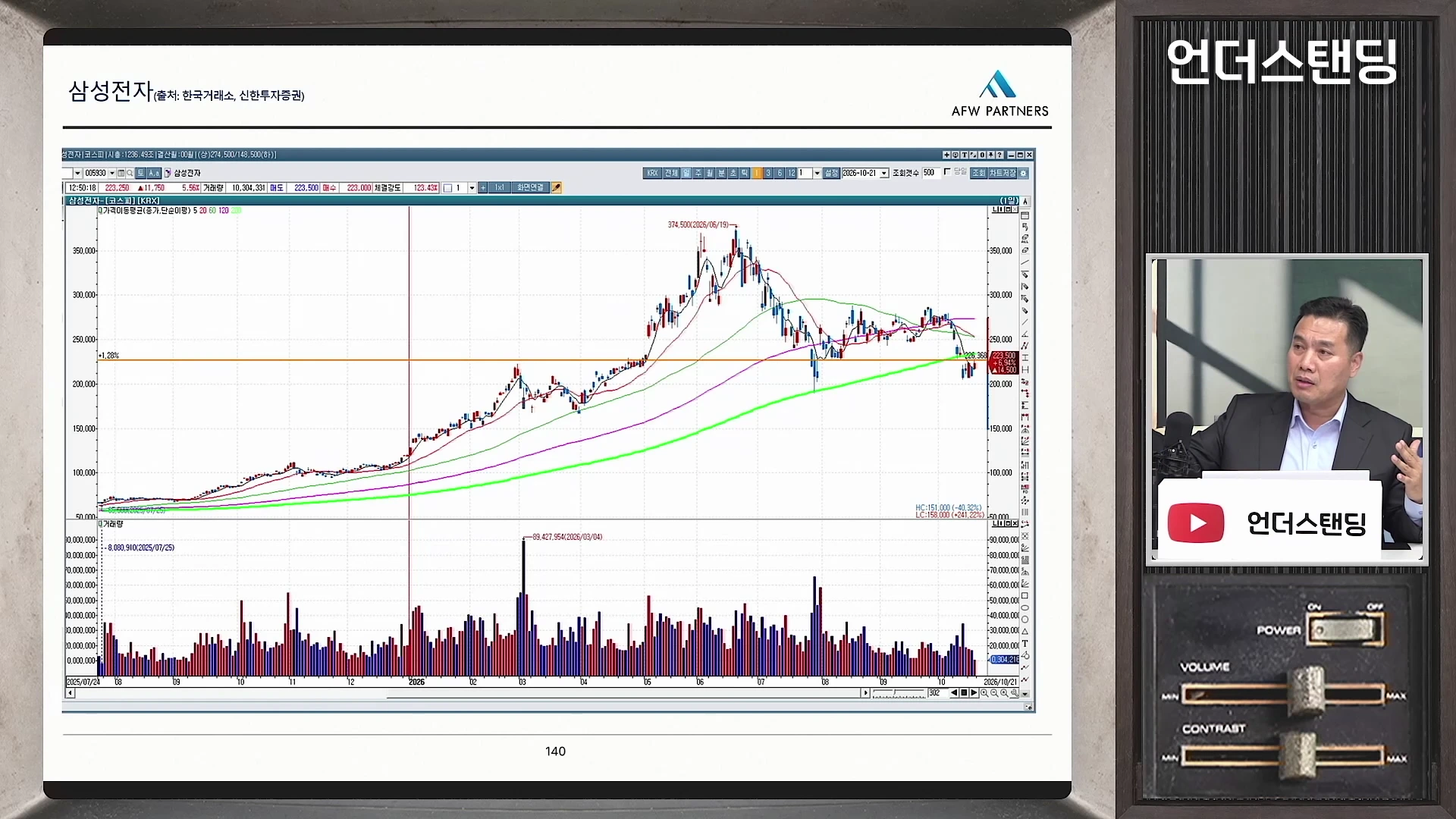Click the play forward triangle icon
1456x819 pixels.
[974, 692]
